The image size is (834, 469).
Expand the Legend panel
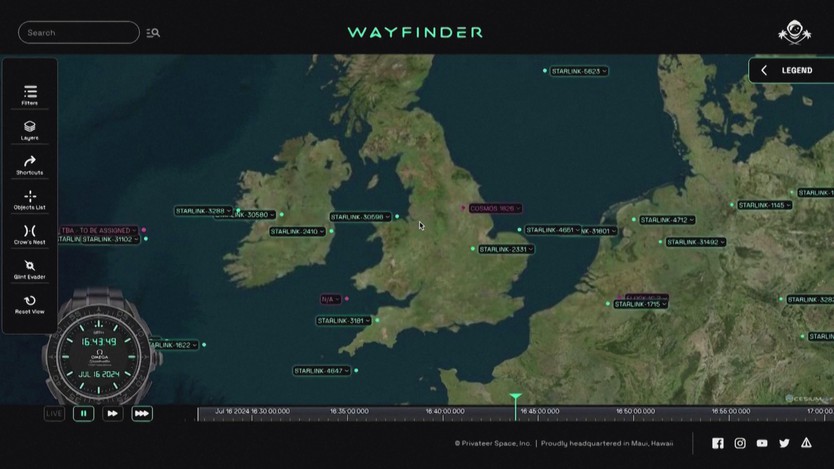click(x=789, y=70)
